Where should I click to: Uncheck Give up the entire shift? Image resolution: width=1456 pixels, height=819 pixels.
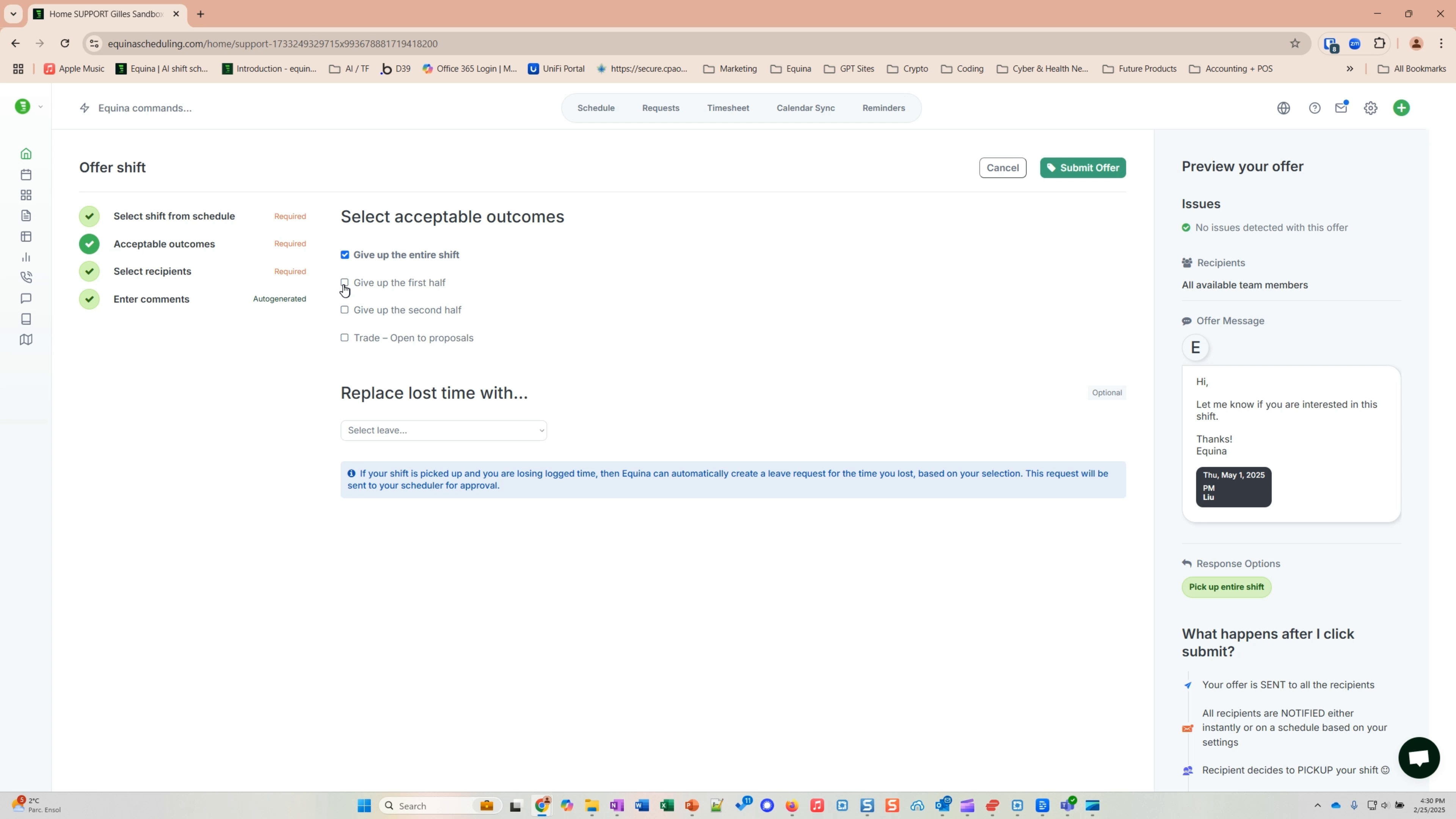pyautogui.click(x=345, y=254)
